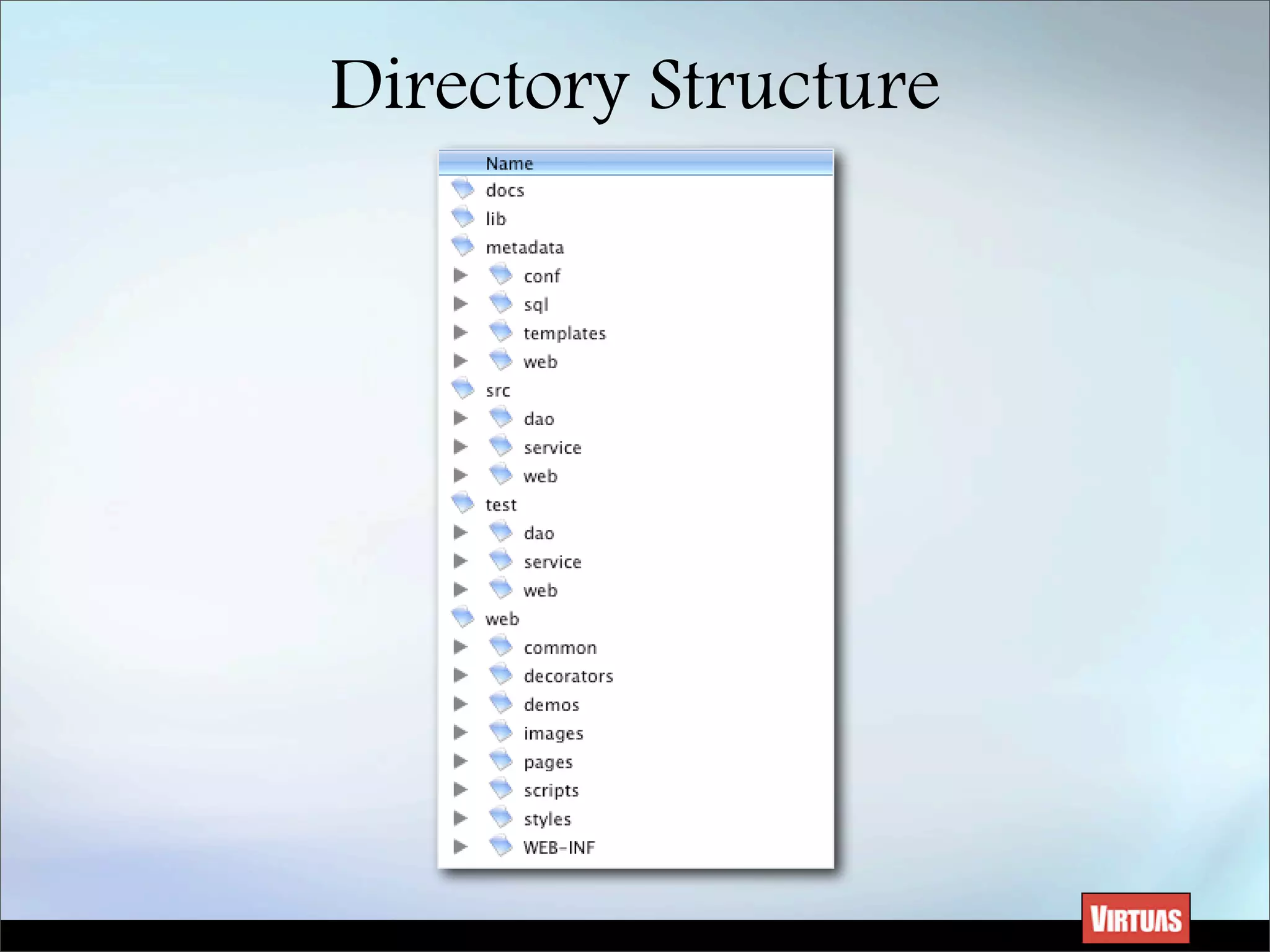Click the metadata folder icon
The image size is (1270, 952).
point(463,245)
